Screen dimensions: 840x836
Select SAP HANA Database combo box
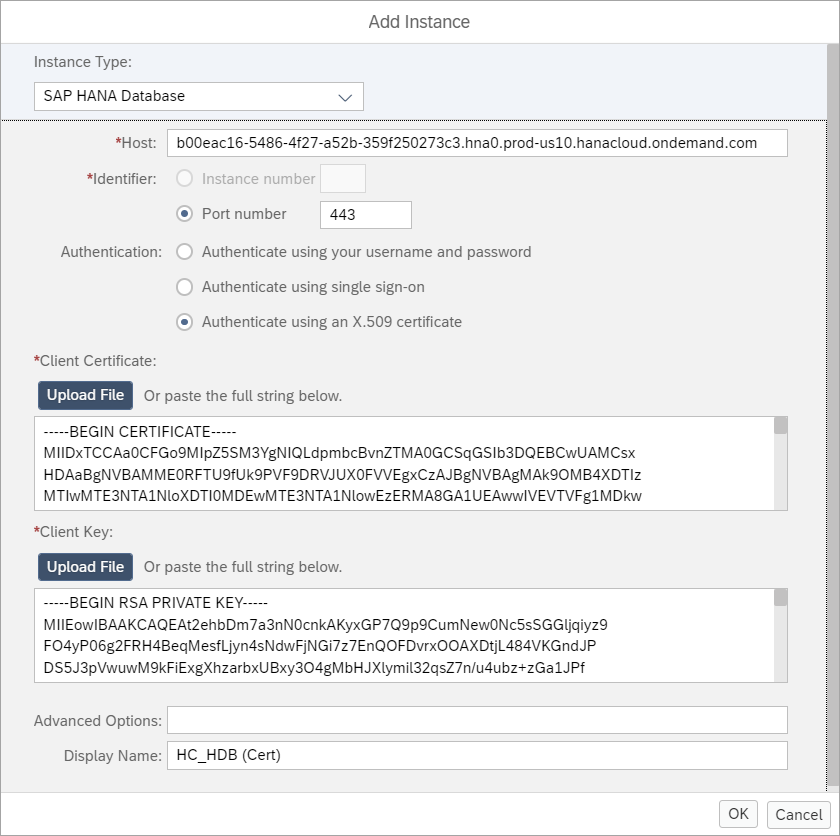point(199,96)
